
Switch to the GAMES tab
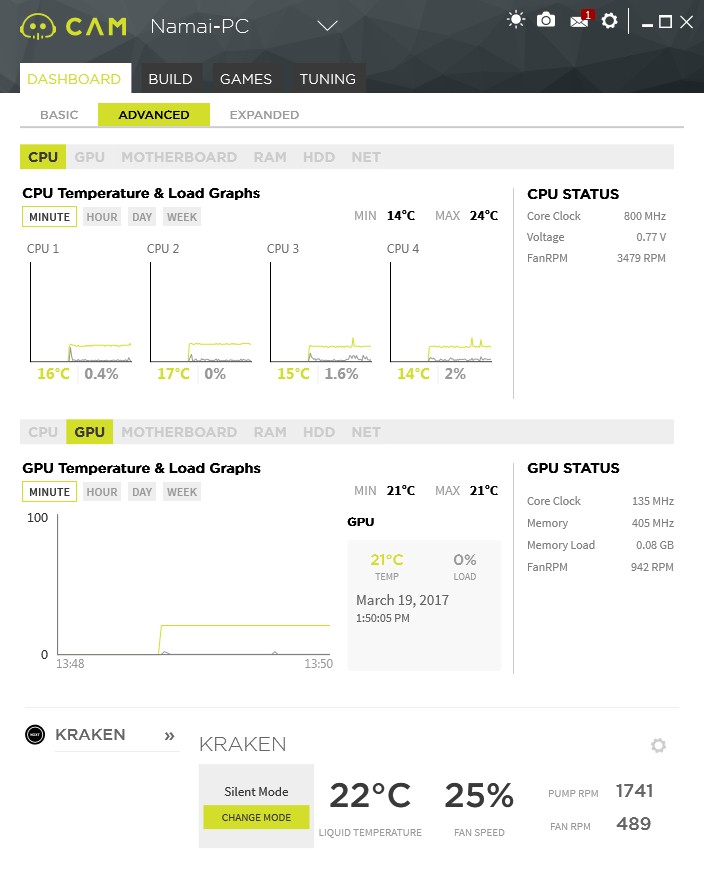245,79
